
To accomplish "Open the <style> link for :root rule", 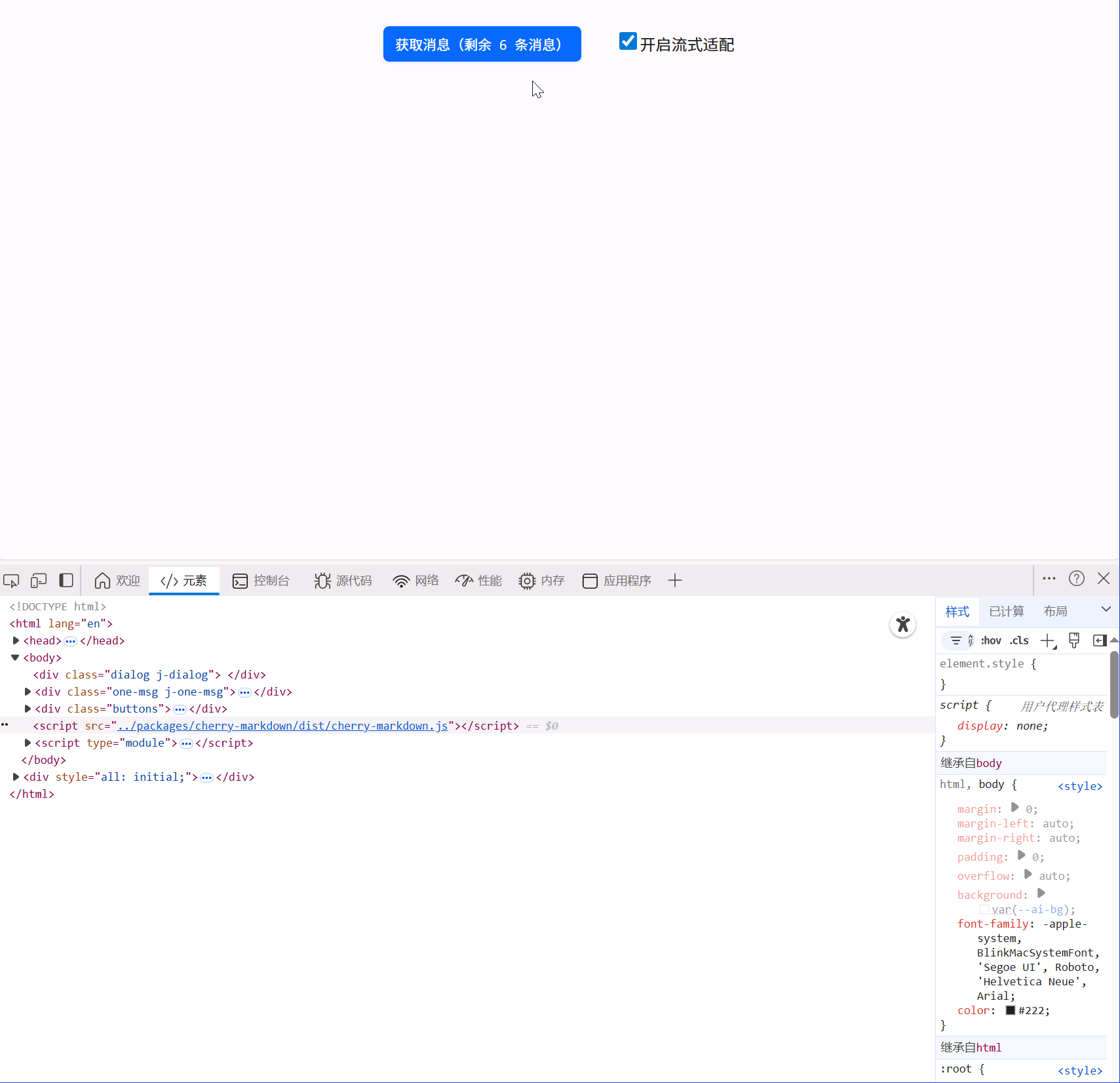I will tap(1080, 1071).
